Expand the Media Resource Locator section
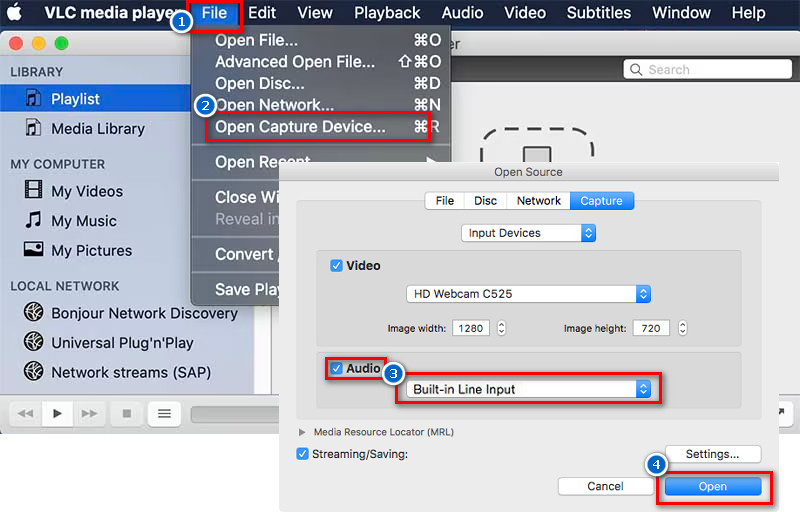Screen dimensions: 800x512 (302, 432)
